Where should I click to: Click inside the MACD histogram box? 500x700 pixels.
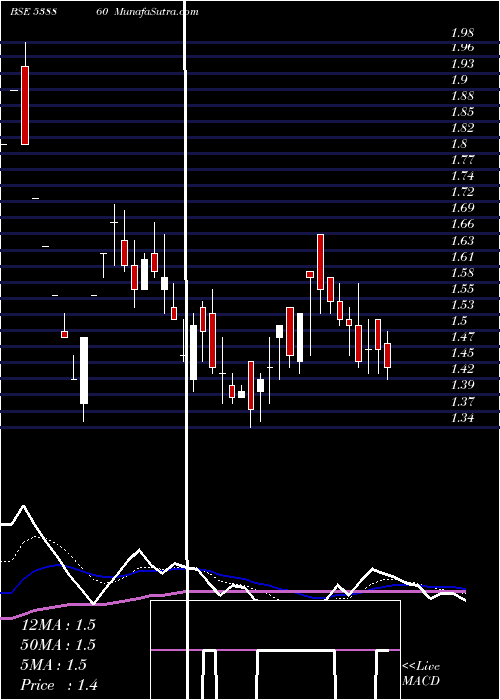click(x=275, y=650)
